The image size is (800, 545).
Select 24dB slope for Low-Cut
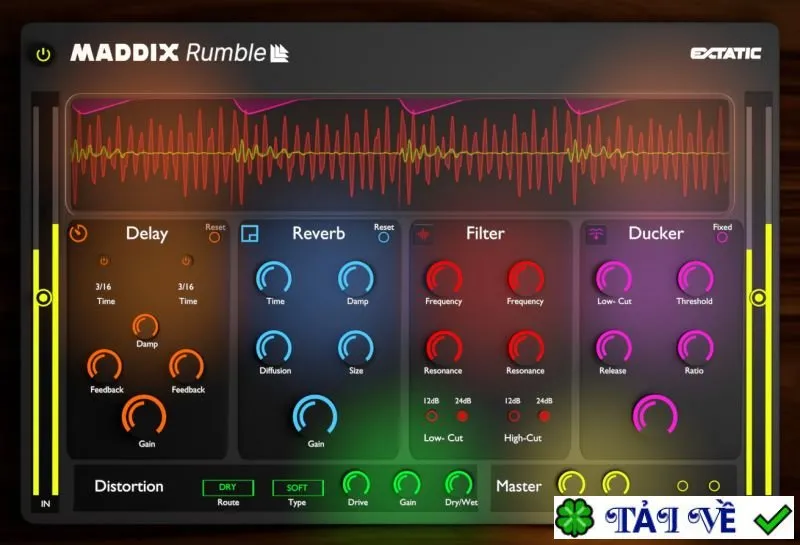coord(463,416)
